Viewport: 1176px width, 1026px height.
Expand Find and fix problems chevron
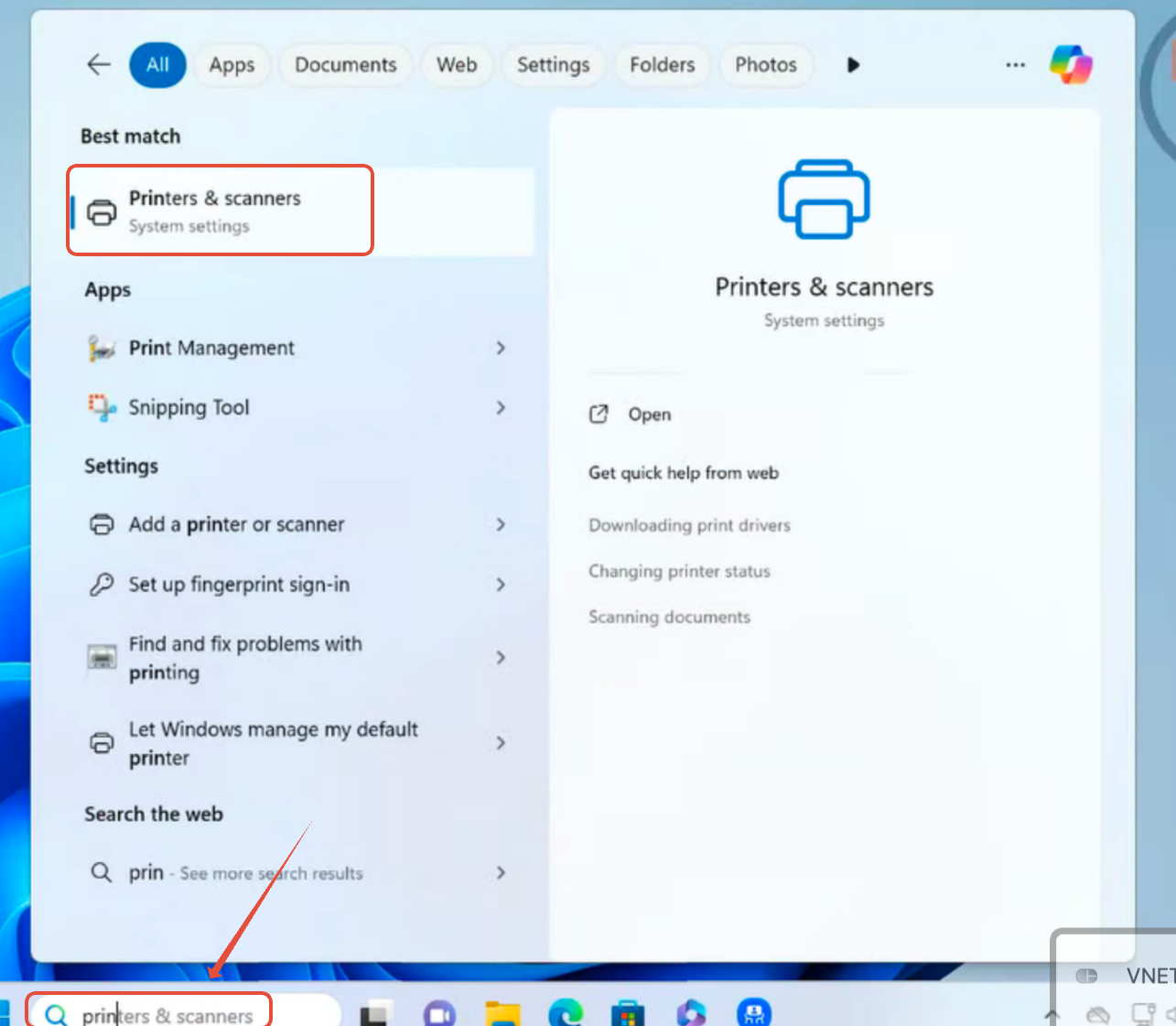pos(501,657)
